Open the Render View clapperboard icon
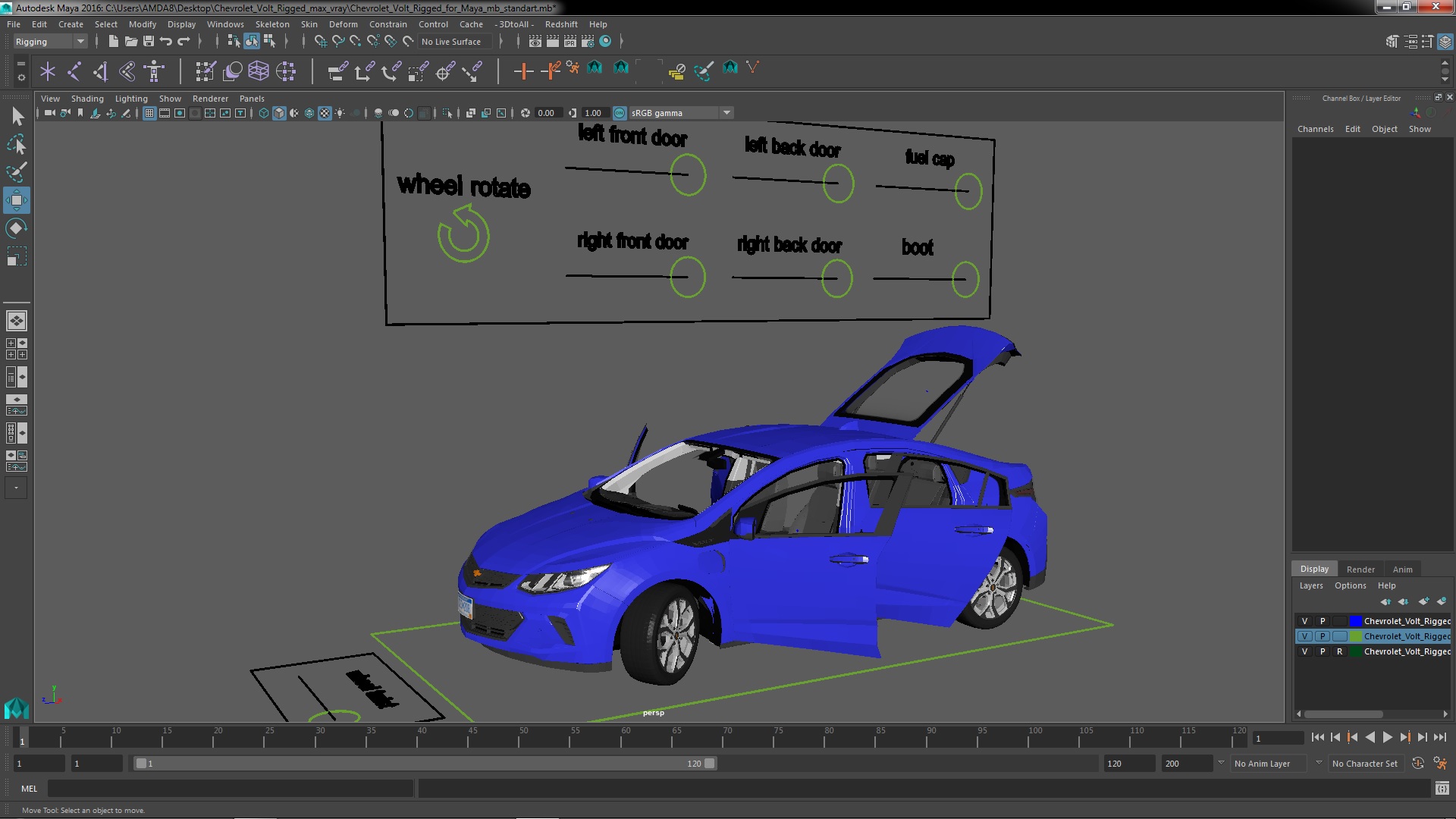This screenshot has width=1456, height=819. (x=535, y=41)
